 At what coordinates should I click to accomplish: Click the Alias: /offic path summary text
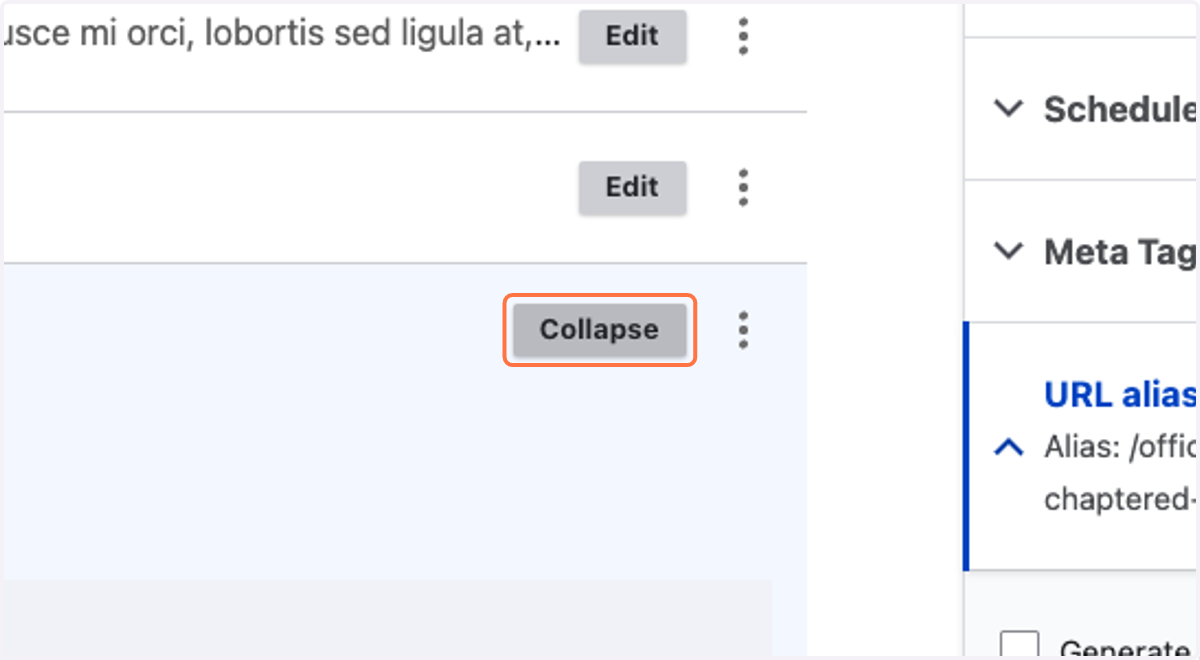click(1120, 447)
